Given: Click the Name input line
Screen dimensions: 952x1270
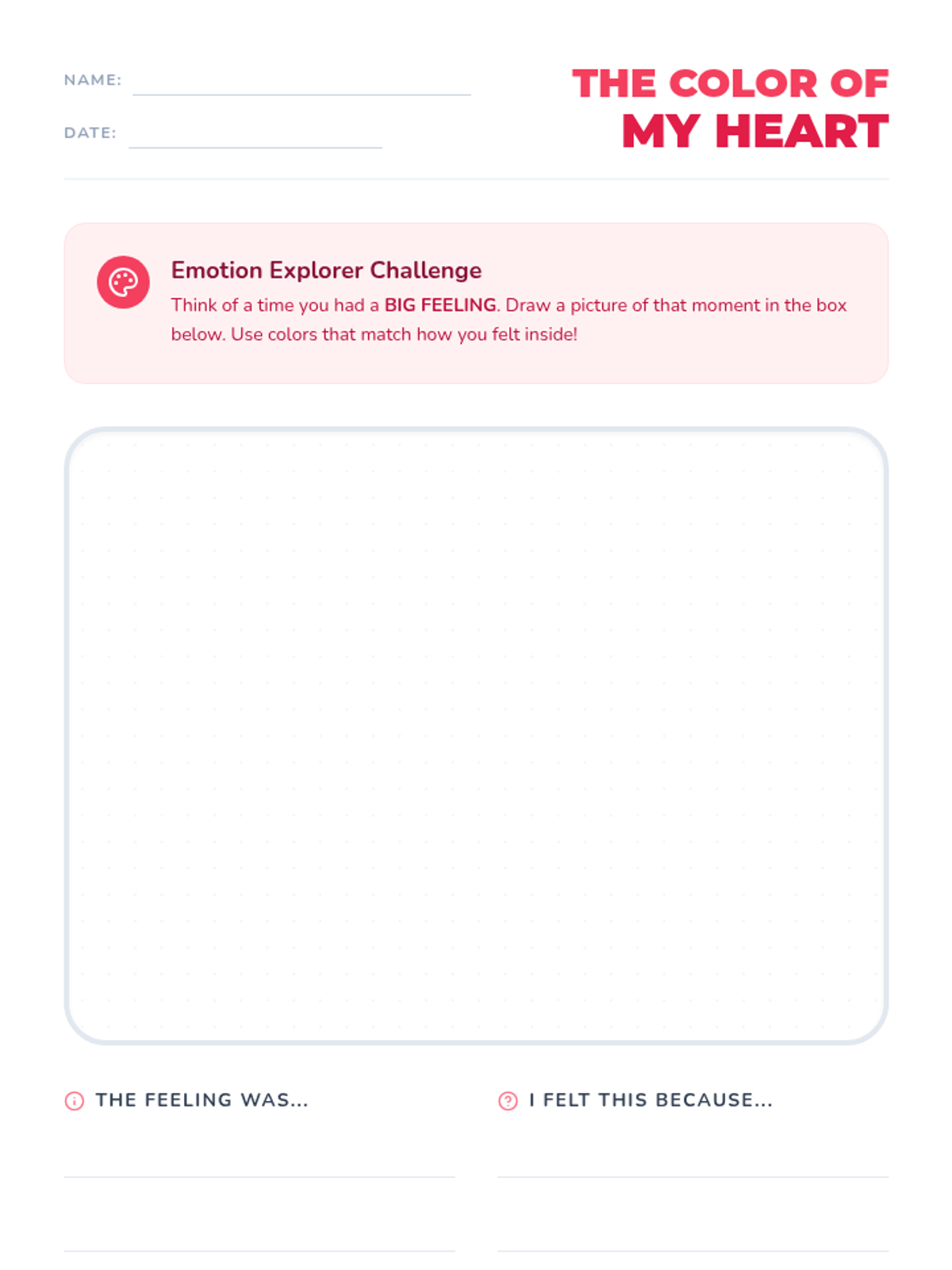Looking at the screenshot, I should (301, 86).
